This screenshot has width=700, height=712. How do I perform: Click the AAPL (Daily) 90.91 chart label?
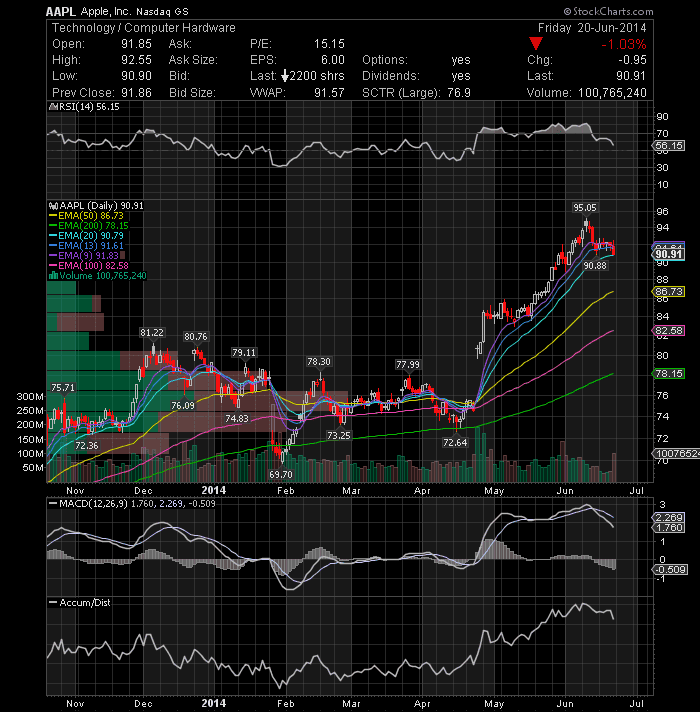coord(96,206)
